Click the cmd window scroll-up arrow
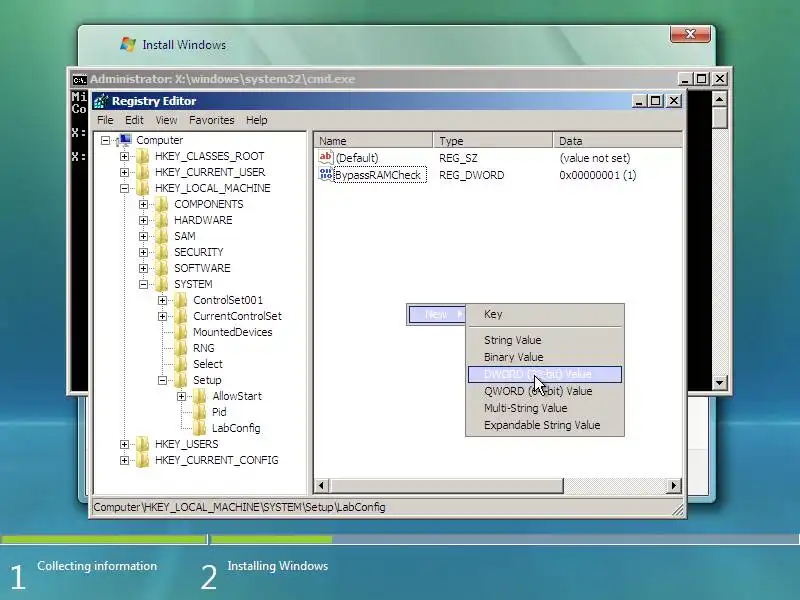 click(719, 99)
